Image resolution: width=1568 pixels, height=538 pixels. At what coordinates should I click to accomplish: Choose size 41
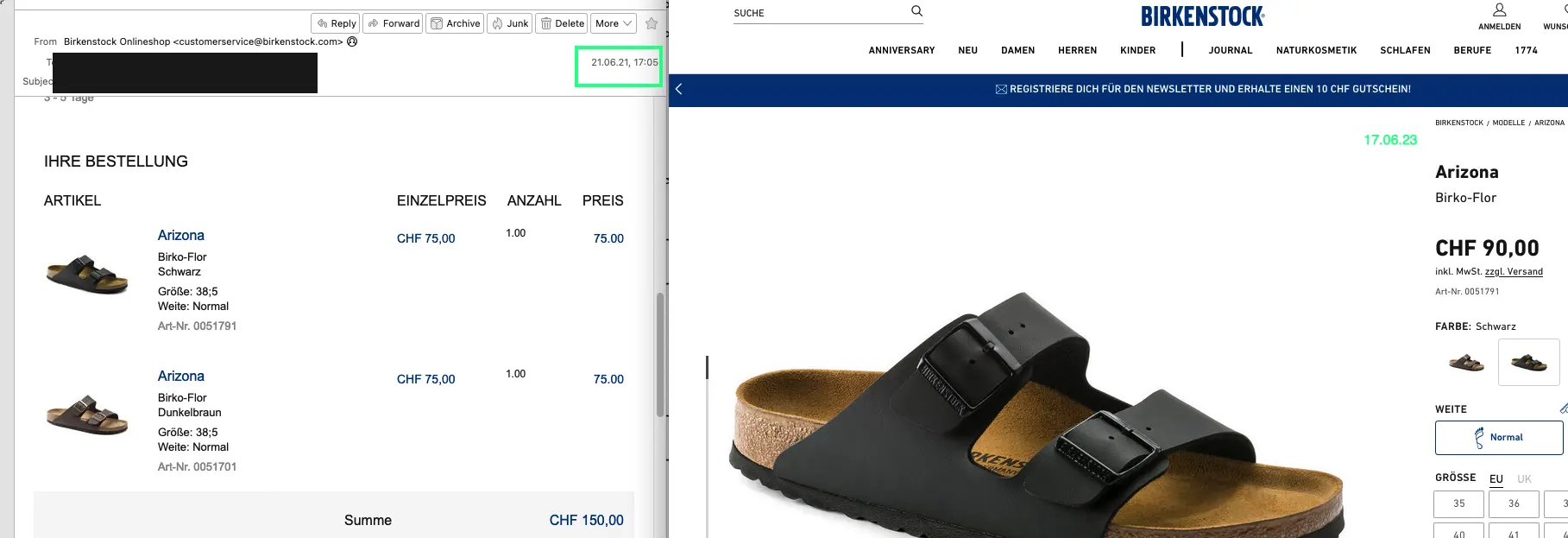[x=1514, y=531]
